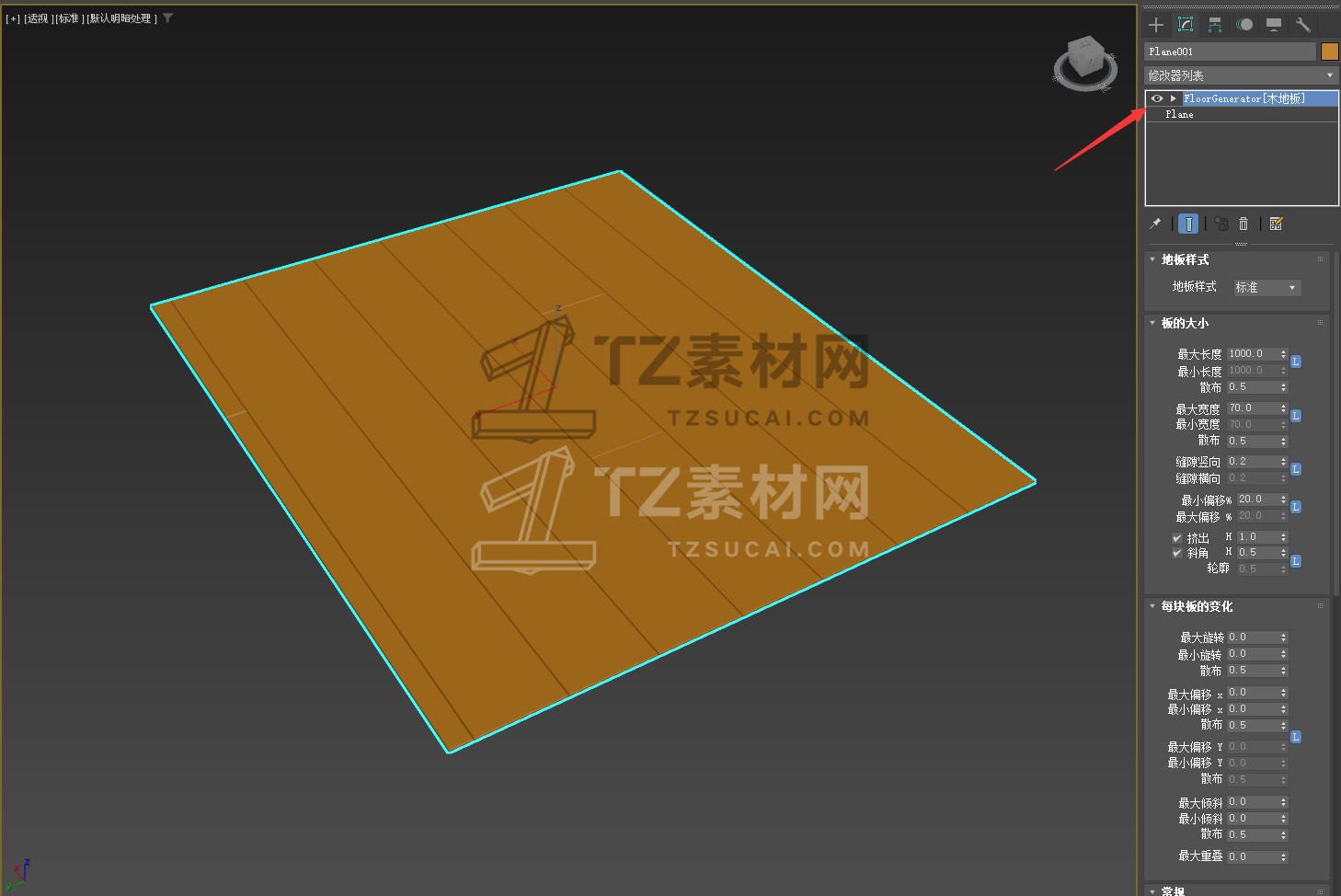1341x896 pixels.
Task: Click the 最小偏移% value field 20.0
Action: click(1257, 500)
